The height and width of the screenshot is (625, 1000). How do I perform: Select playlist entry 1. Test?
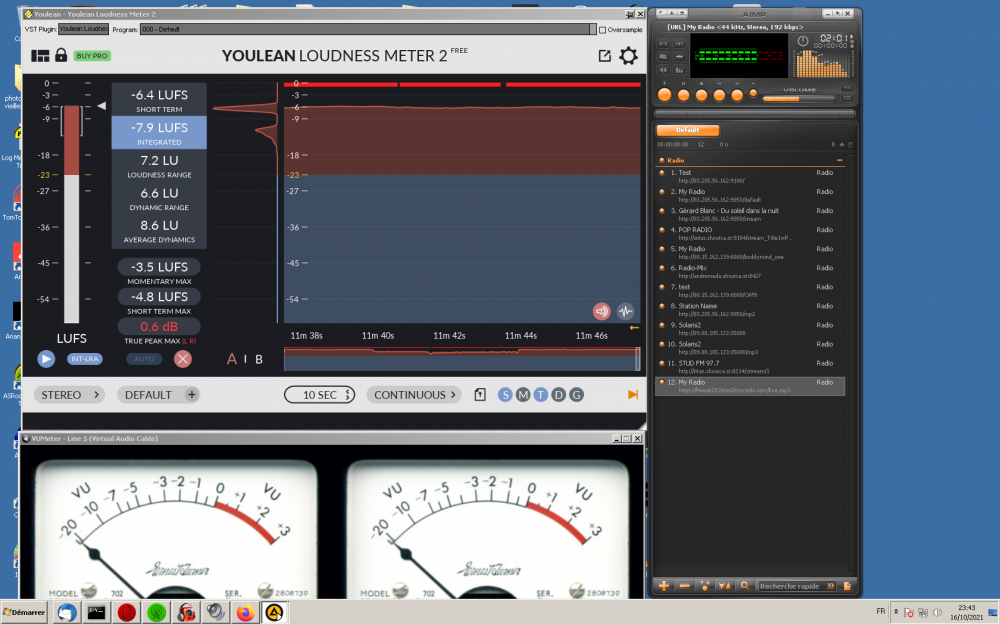click(751, 176)
